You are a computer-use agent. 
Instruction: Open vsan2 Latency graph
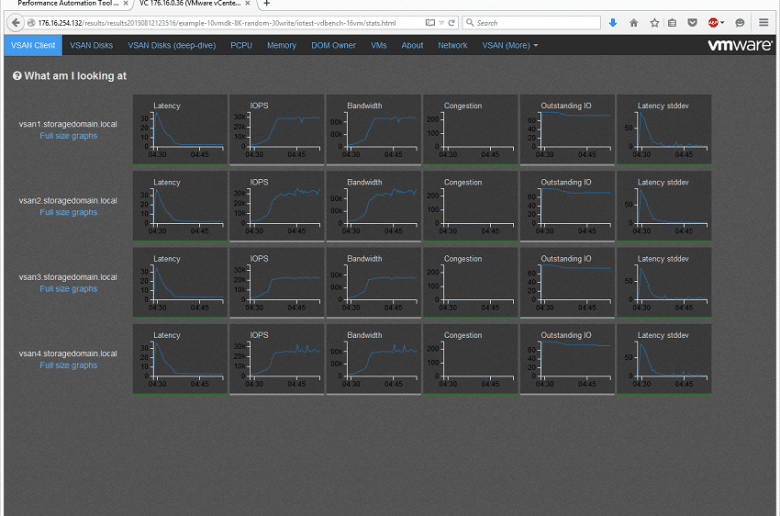[x=180, y=206]
